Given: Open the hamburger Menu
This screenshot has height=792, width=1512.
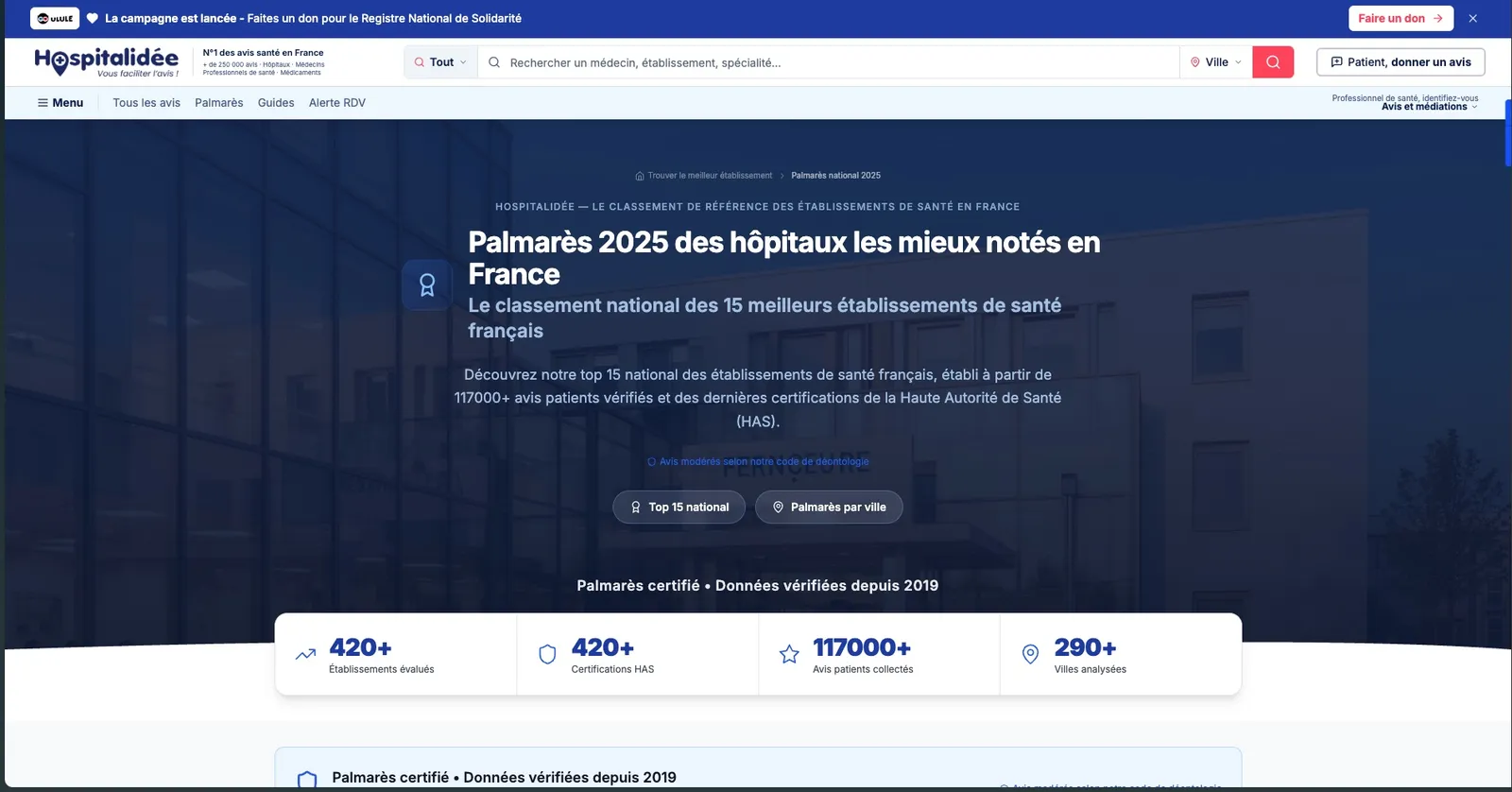Looking at the screenshot, I should pyautogui.click(x=60, y=103).
